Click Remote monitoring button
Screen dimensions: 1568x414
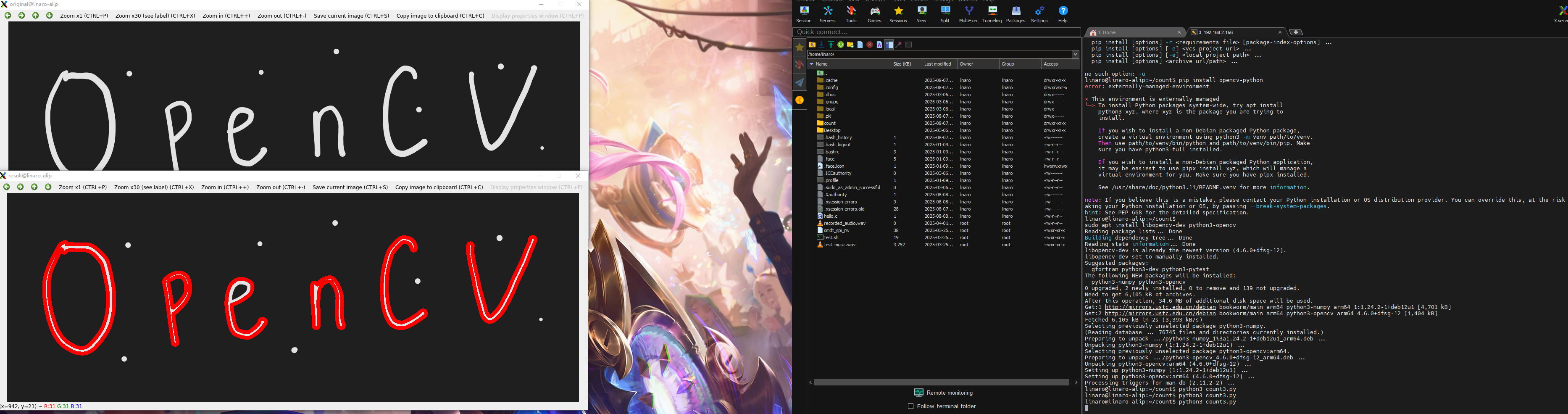(x=944, y=393)
